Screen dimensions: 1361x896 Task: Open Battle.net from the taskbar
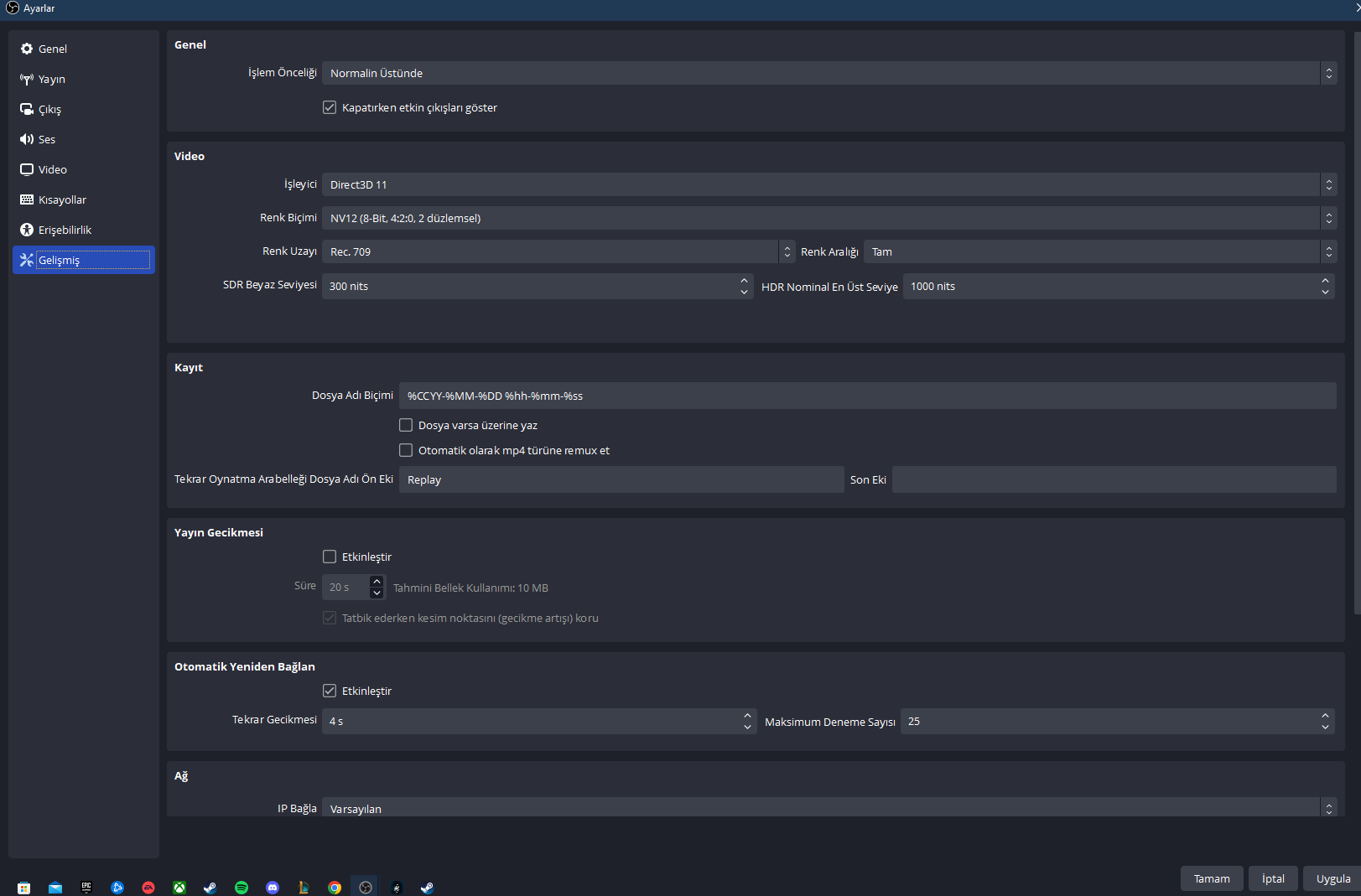[x=117, y=888]
